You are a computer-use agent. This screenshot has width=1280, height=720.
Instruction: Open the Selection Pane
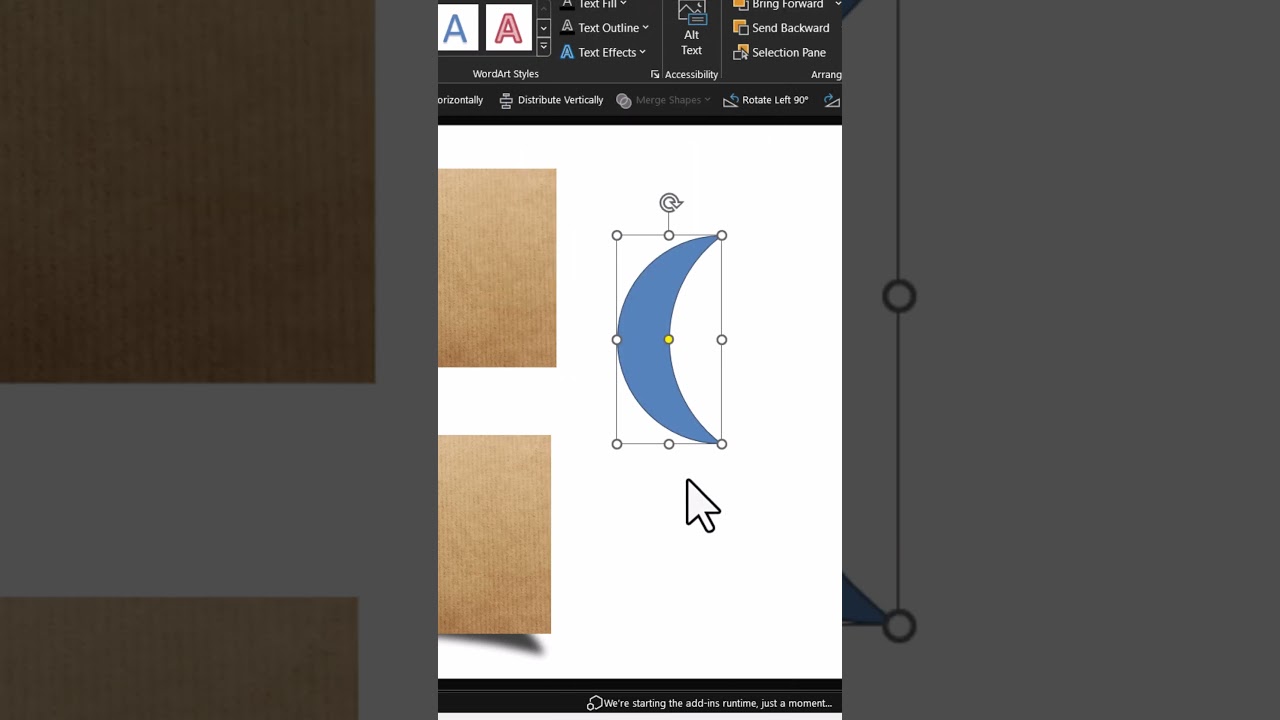pyautogui.click(x=780, y=52)
